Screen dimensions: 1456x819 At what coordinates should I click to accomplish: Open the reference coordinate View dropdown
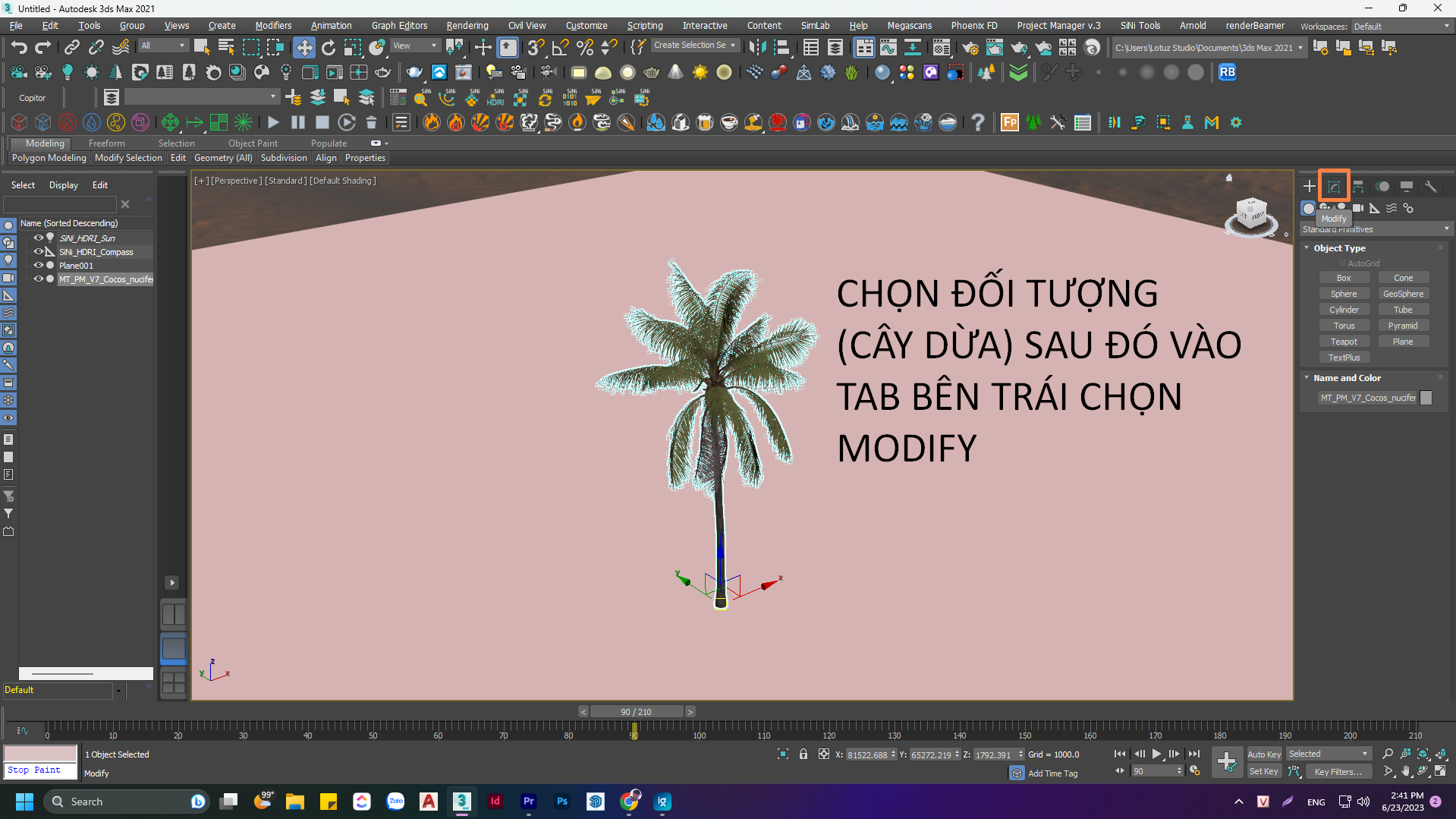pos(415,46)
